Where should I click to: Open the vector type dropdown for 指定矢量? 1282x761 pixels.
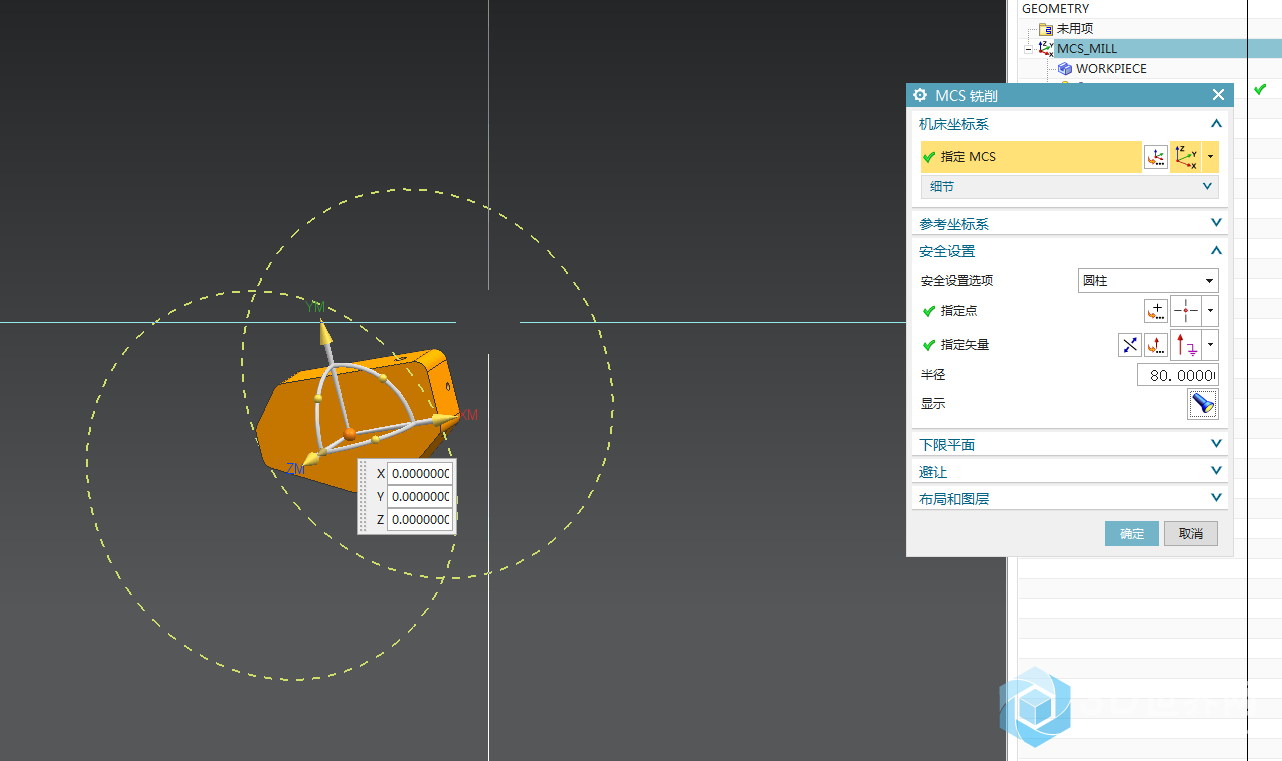coord(1211,345)
